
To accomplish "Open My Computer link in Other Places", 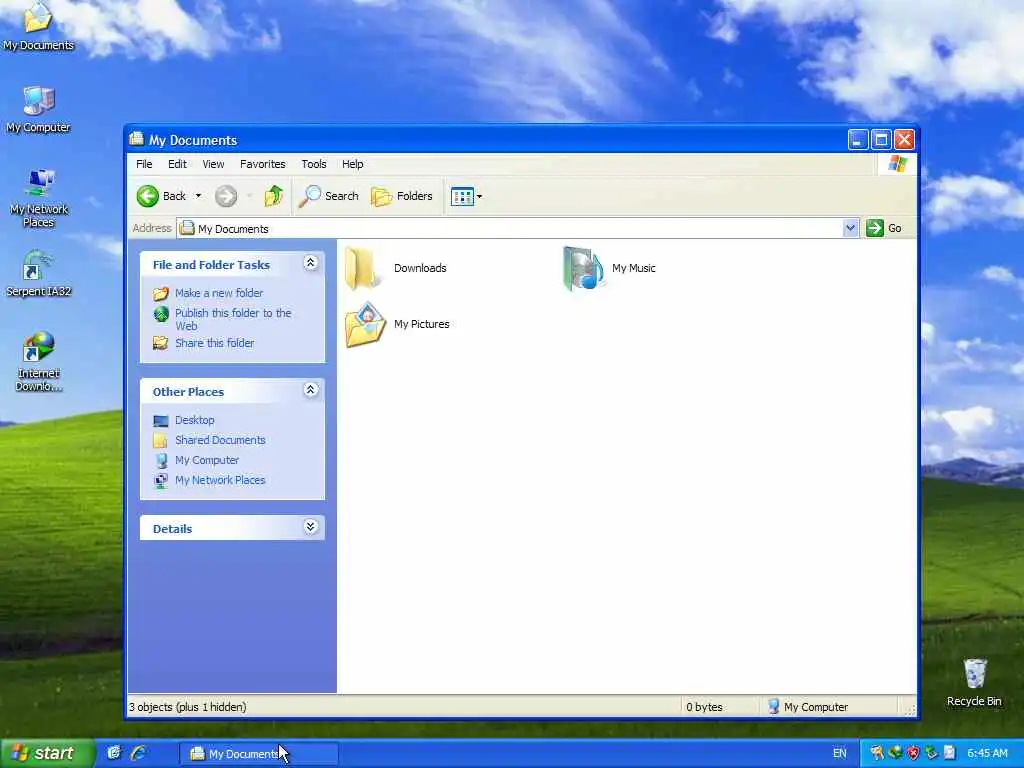I will coord(207,460).
